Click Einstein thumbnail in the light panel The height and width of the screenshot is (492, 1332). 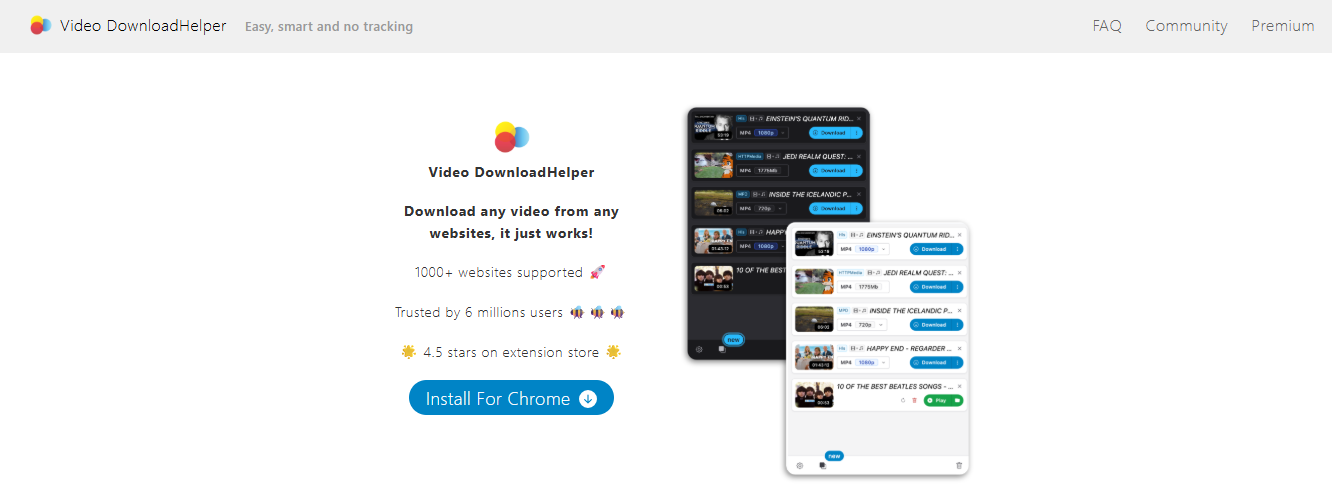pos(814,243)
